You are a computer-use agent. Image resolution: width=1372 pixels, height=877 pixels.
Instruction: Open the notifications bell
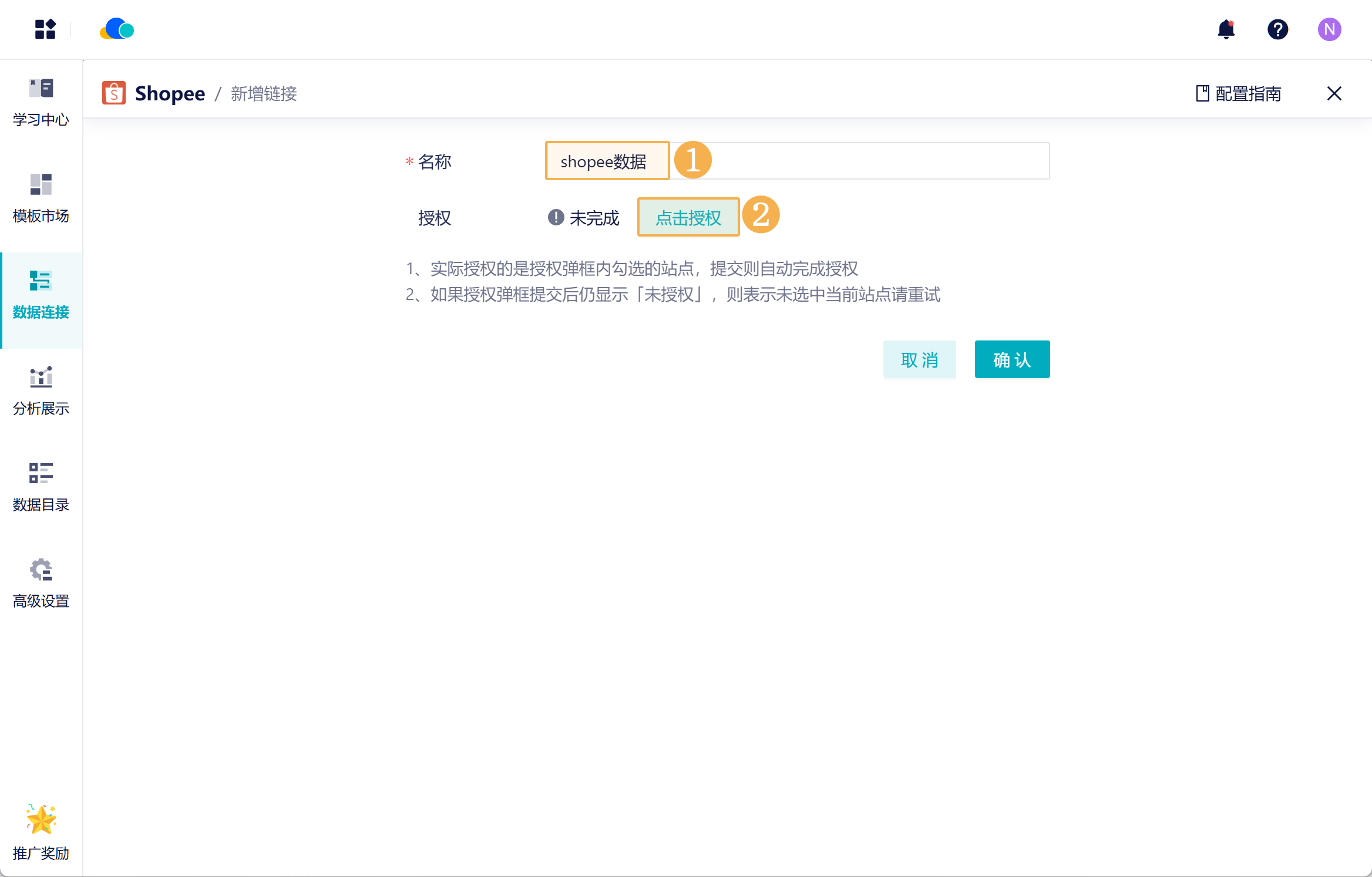click(1226, 29)
